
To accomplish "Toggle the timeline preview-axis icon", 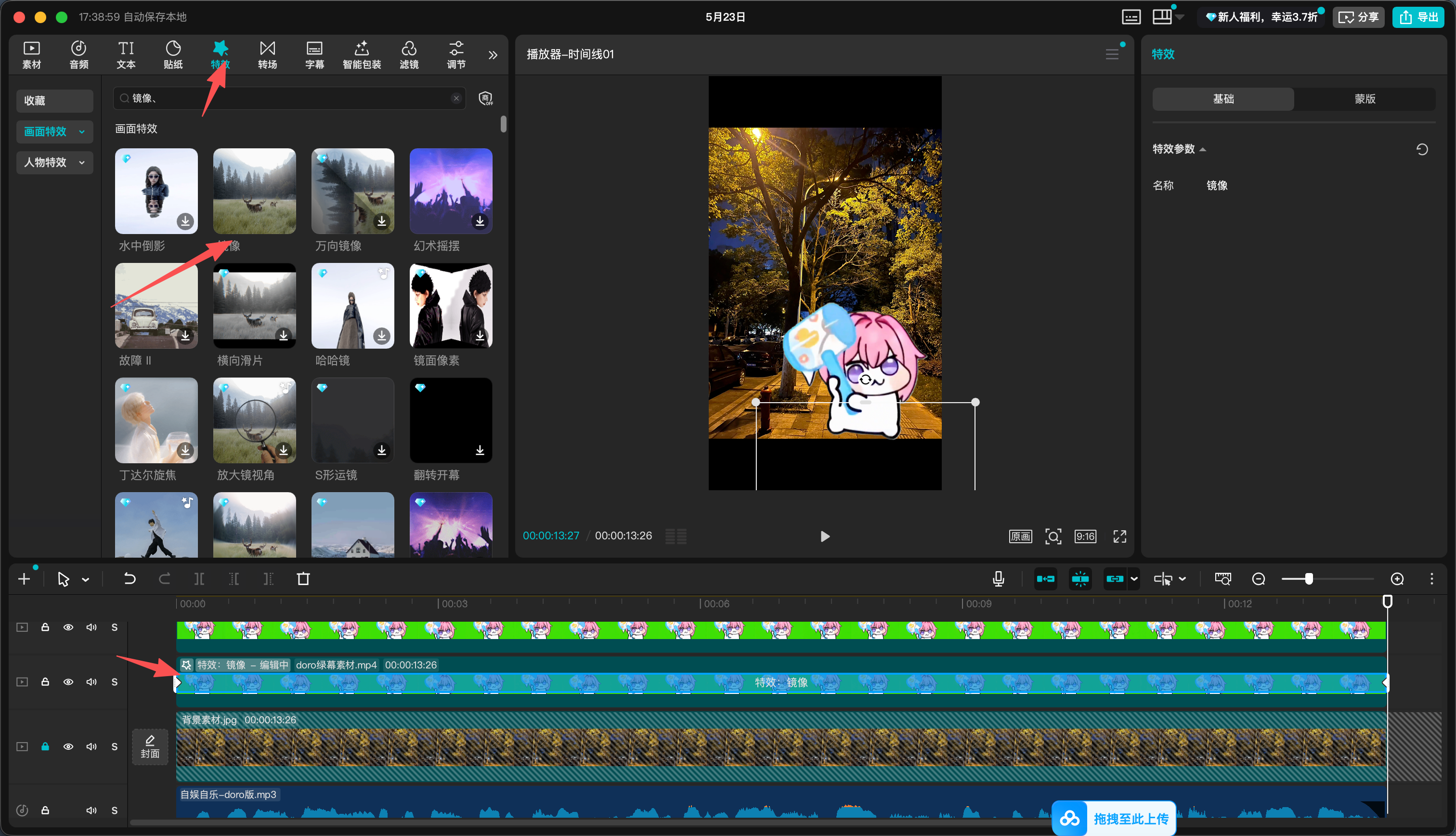I will (1222, 579).
